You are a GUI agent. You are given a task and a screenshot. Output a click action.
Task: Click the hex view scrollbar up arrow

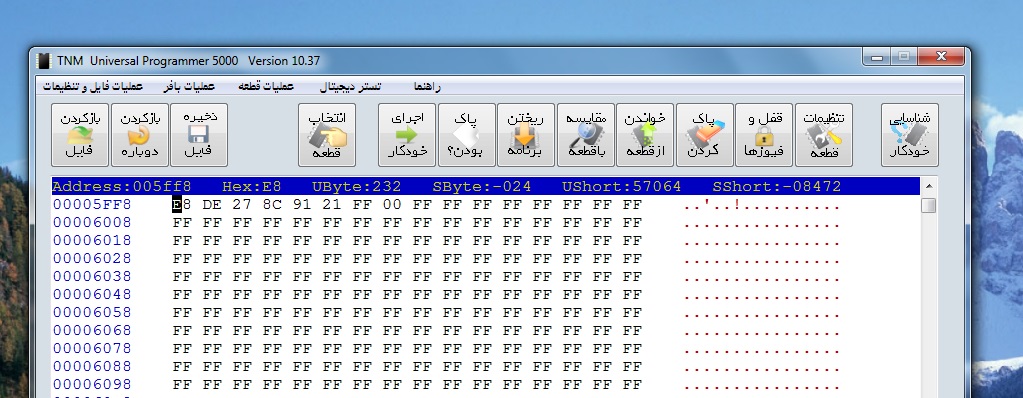pyautogui.click(x=928, y=186)
